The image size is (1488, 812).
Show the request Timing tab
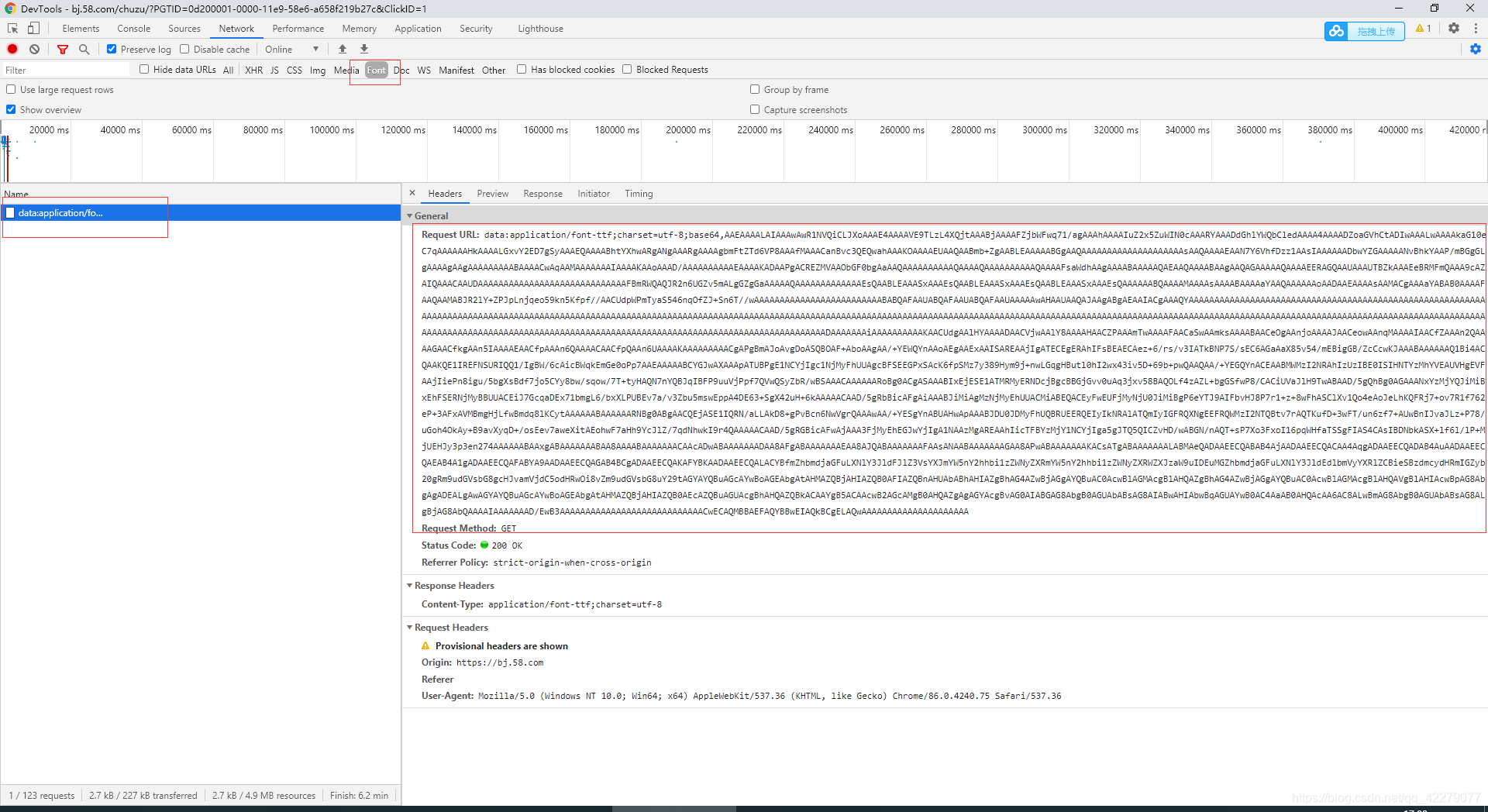[639, 194]
